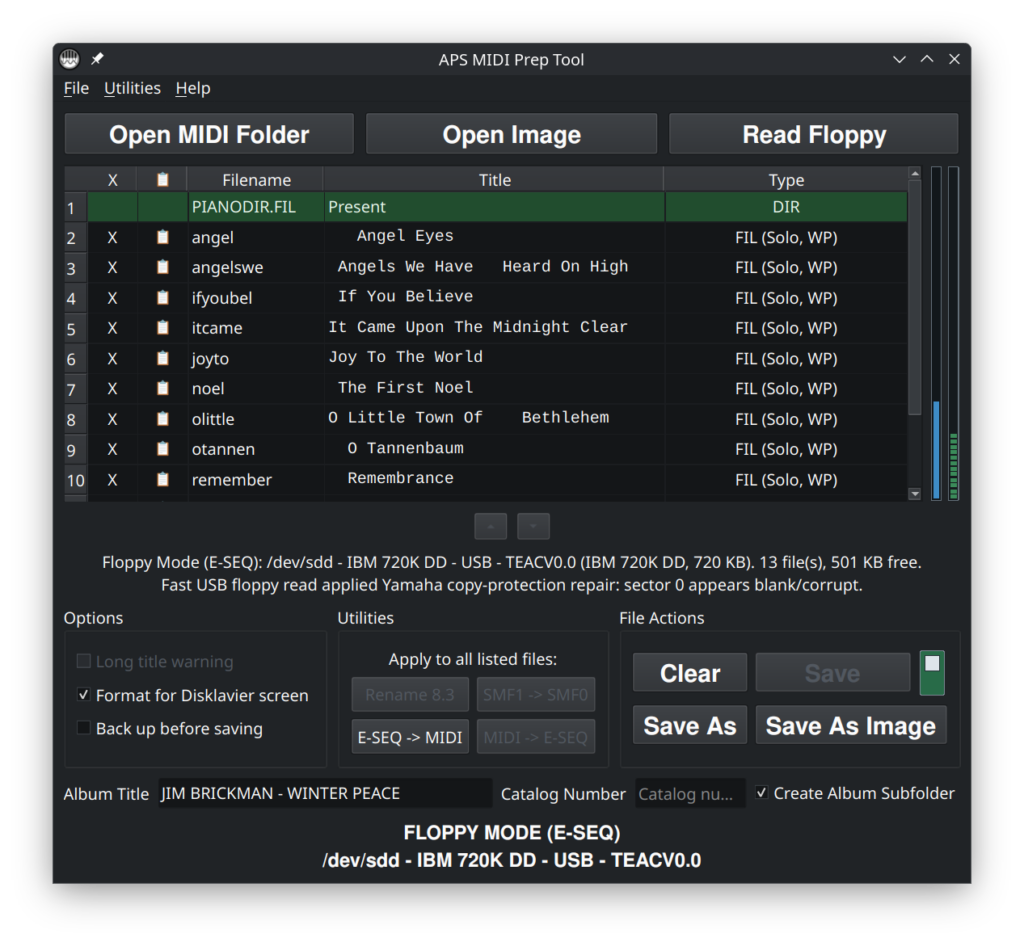Click the clipboard icon in the remember row
This screenshot has height=946, width=1024.
click(162, 479)
